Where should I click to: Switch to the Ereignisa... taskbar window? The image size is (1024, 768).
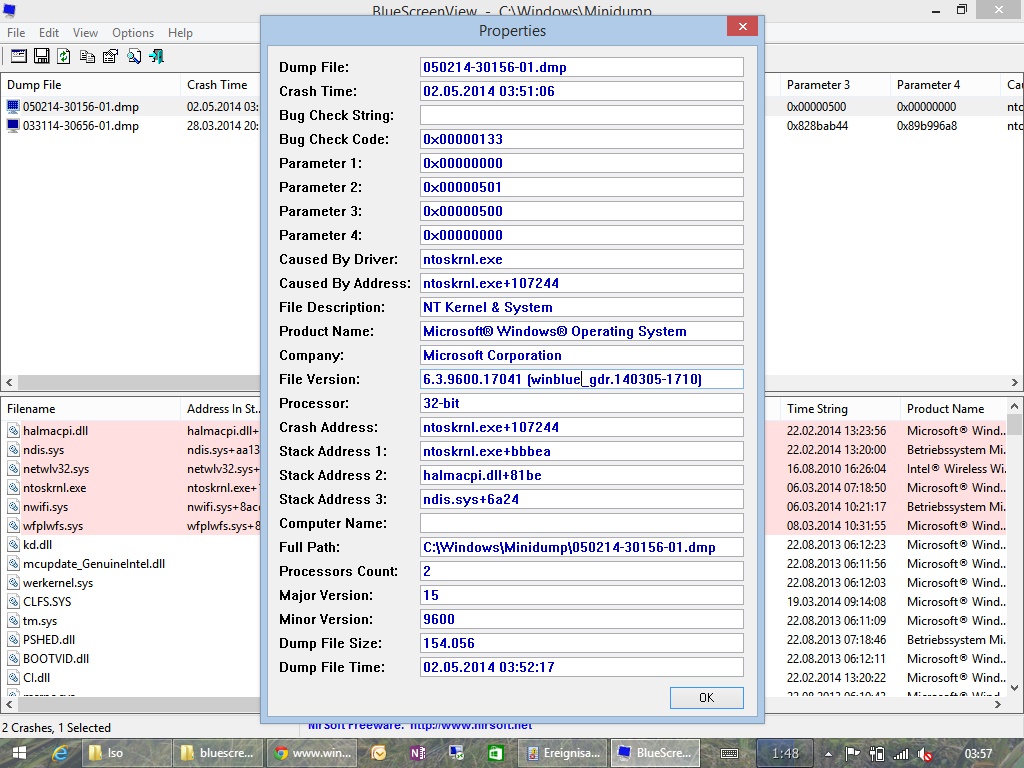563,753
